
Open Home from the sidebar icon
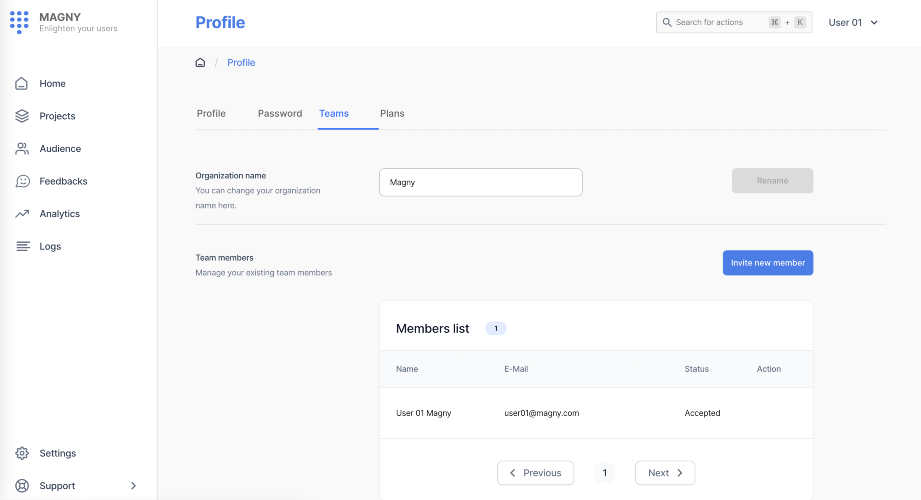(22, 84)
